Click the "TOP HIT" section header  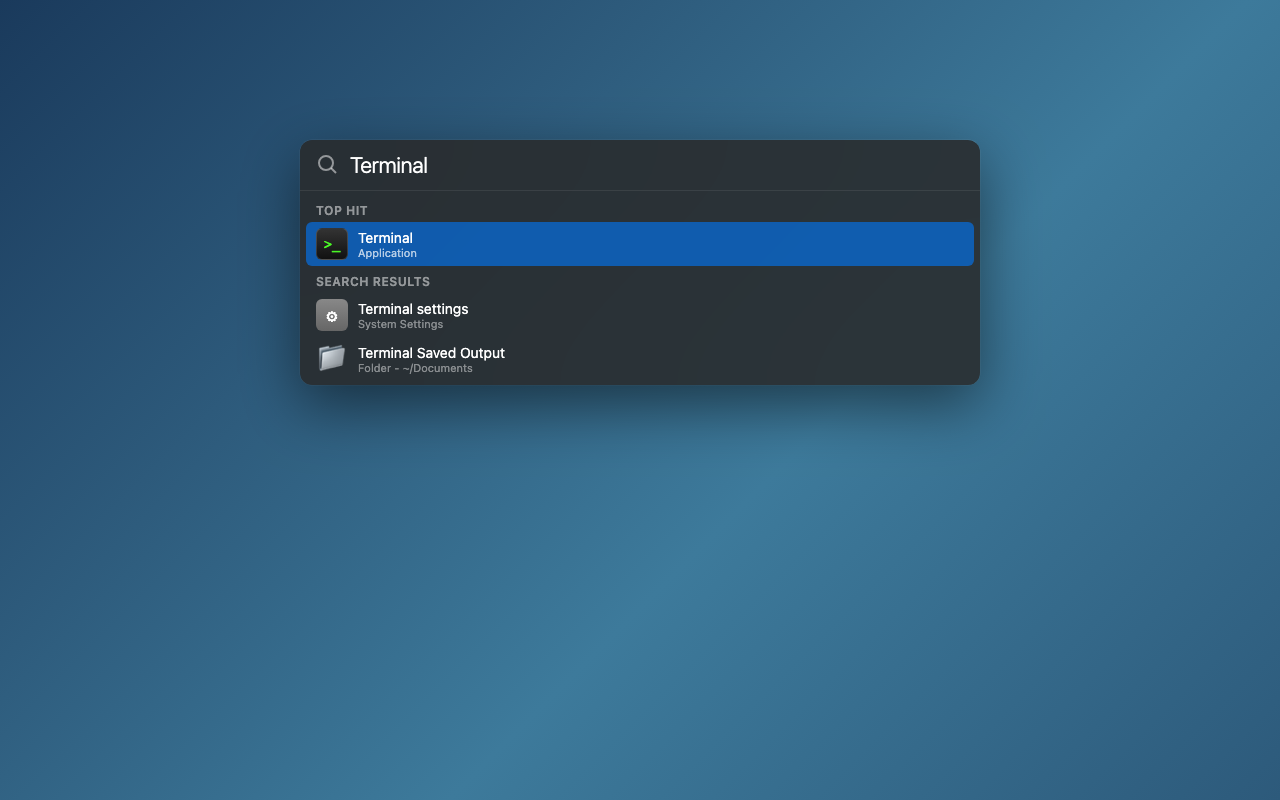(x=342, y=211)
